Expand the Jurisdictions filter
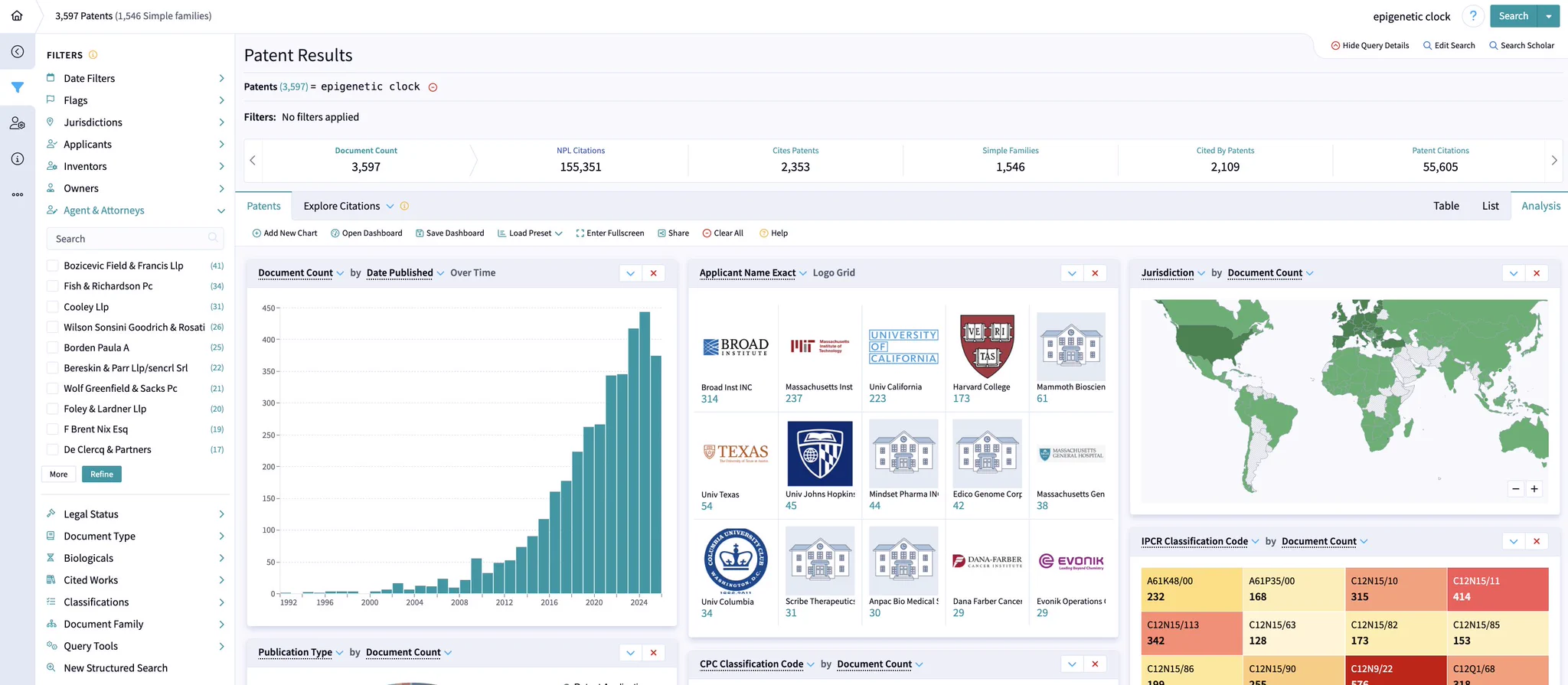Screen dimensions: 1568x685 coord(136,122)
